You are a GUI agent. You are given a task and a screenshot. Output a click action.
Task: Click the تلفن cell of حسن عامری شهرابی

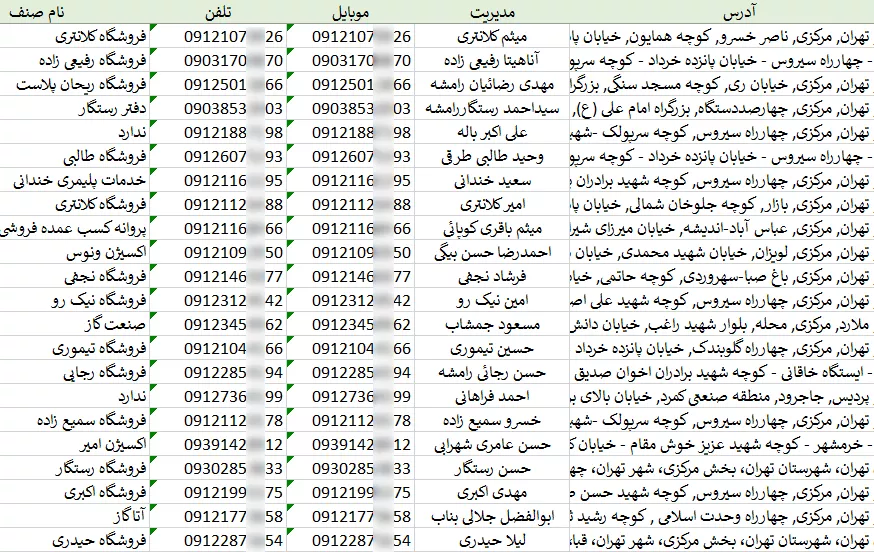[218, 444]
